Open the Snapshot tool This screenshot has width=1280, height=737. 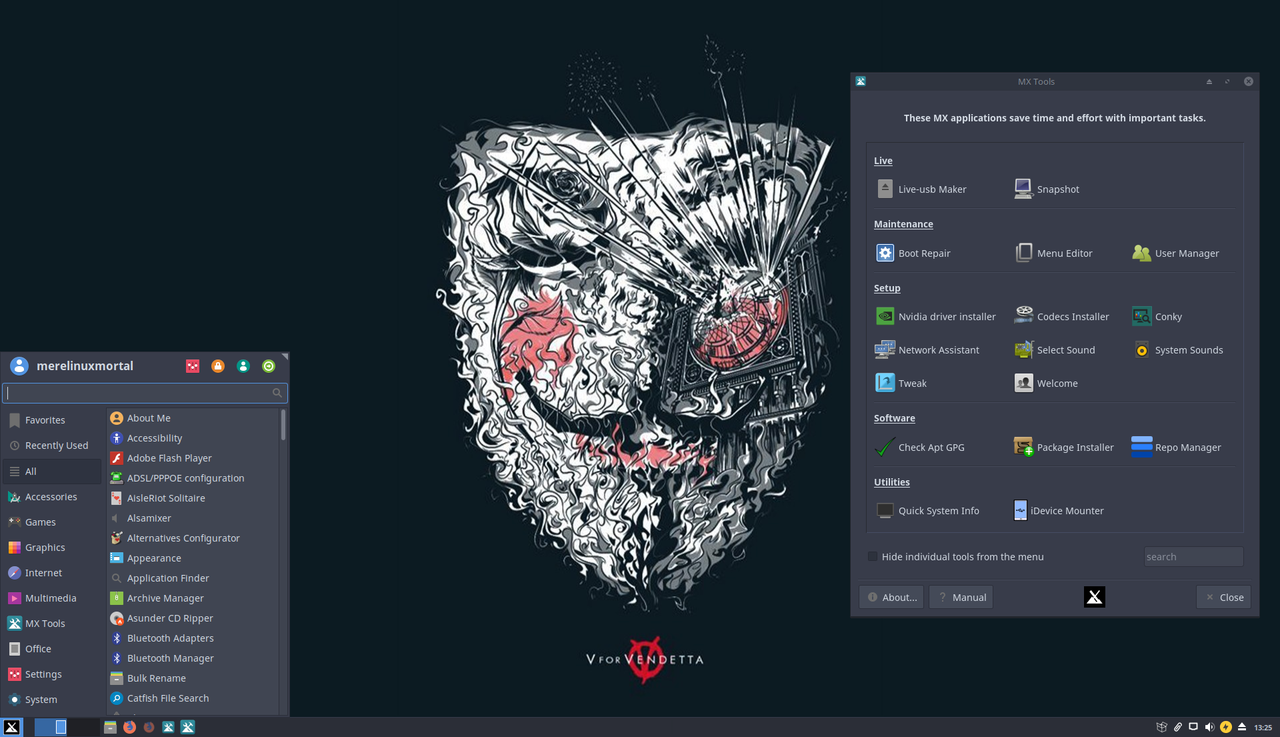click(x=1057, y=189)
